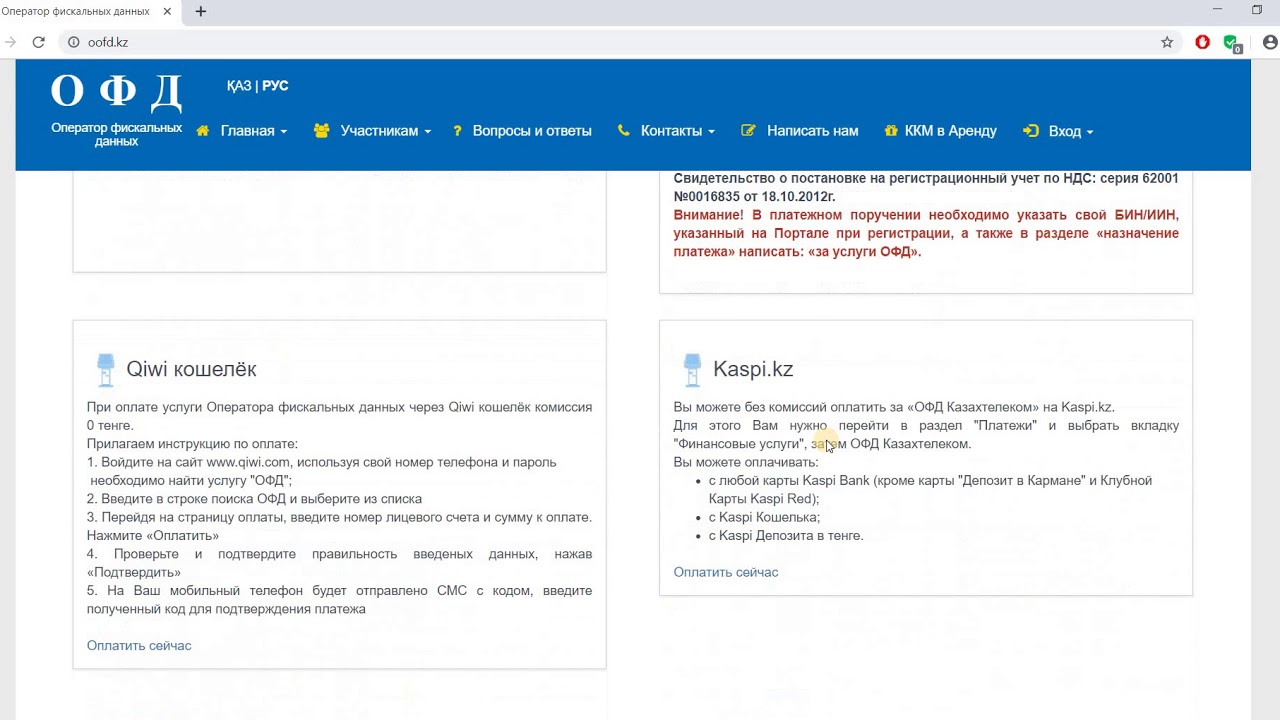Click the Kaspi.kz heading
Viewport: 1280px width, 720px height.
pyautogui.click(x=753, y=369)
